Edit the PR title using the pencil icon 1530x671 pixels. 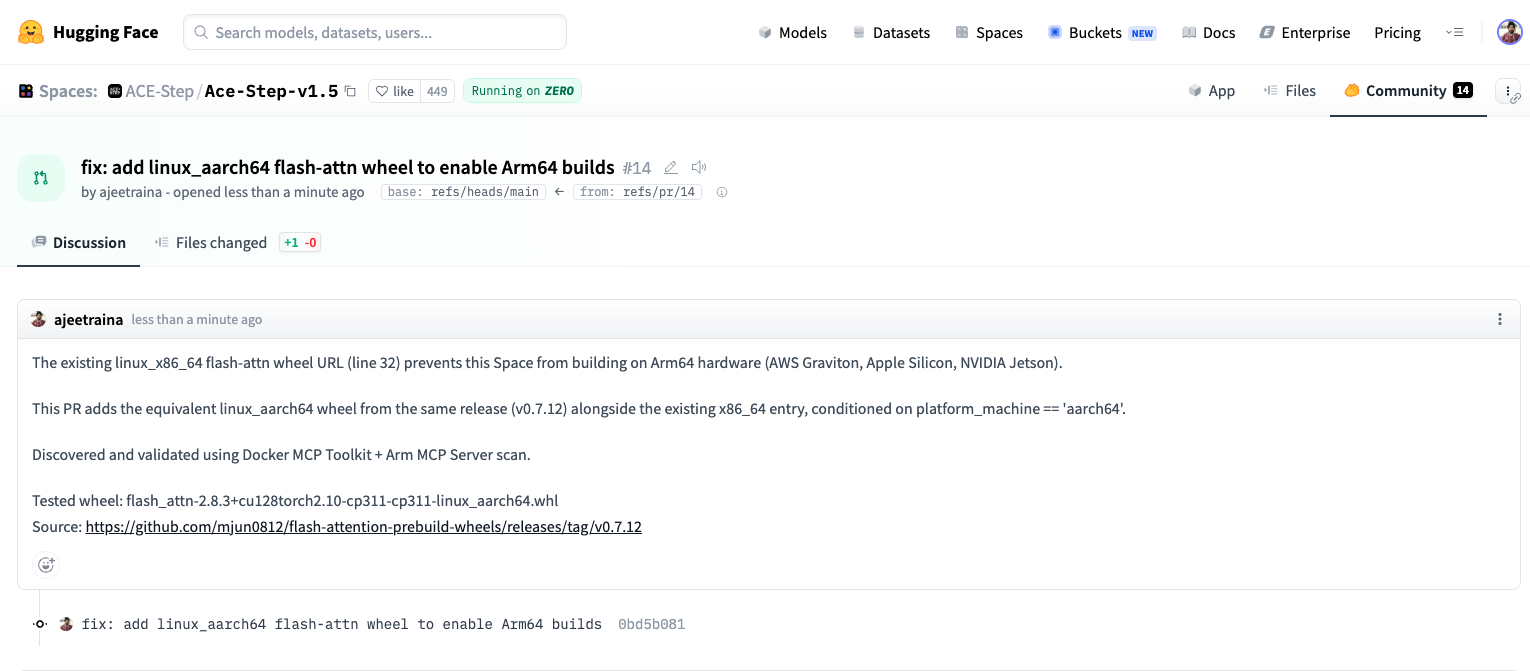point(670,167)
